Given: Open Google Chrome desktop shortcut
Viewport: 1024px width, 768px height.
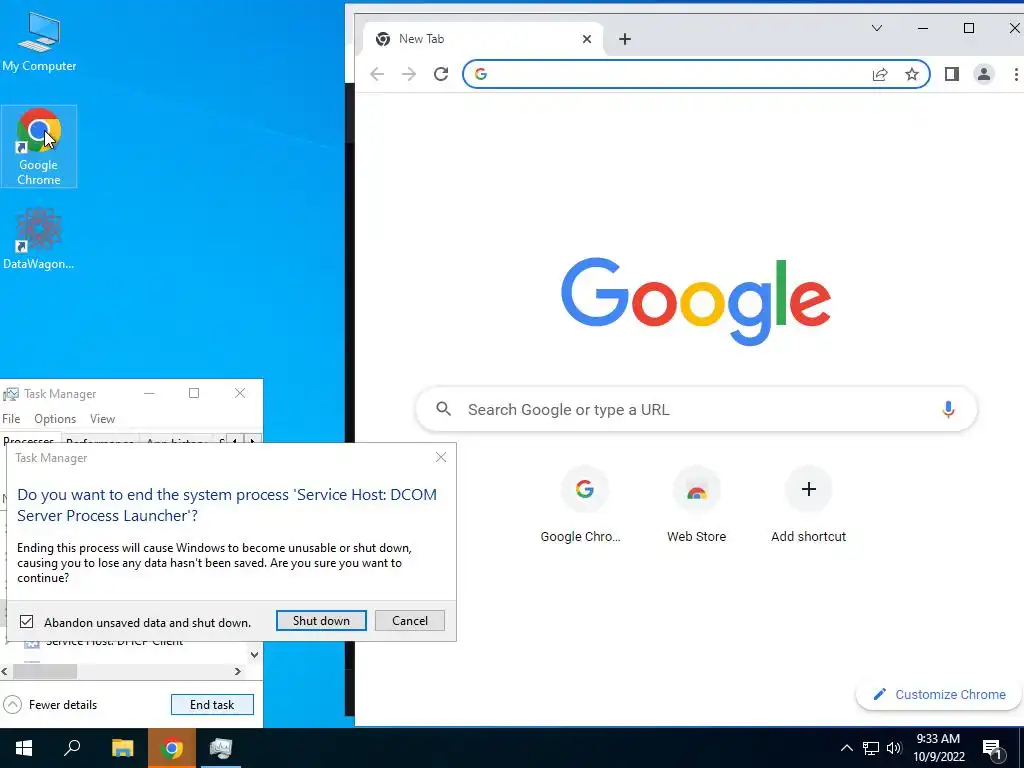Looking at the screenshot, I should click(39, 146).
